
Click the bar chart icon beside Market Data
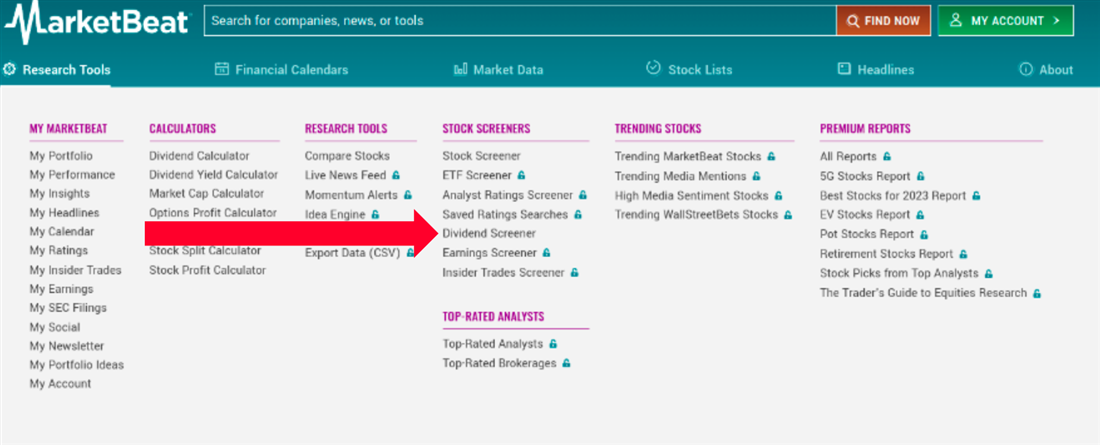(x=461, y=69)
